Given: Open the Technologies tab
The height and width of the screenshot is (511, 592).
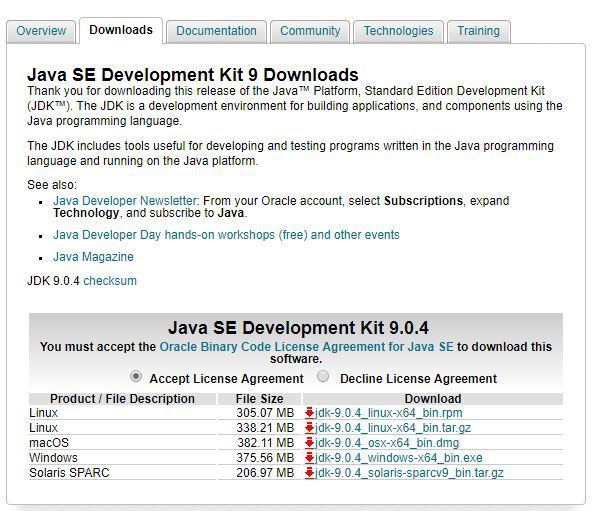Looking at the screenshot, I should (x=398, y=31).
